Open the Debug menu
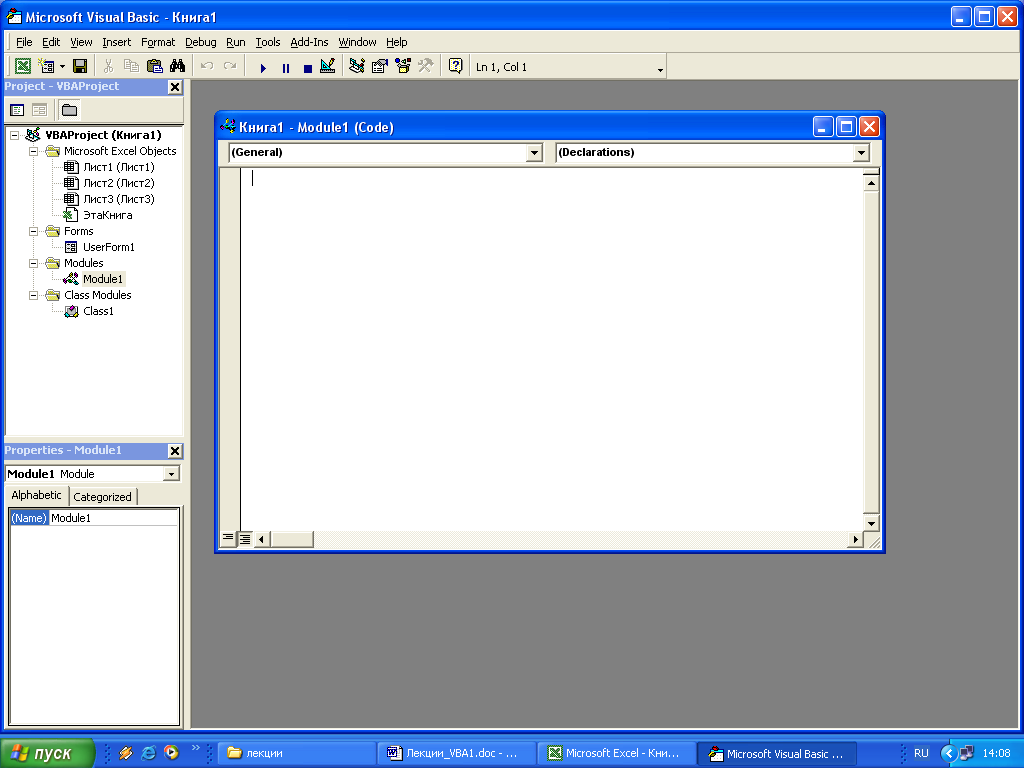Viewport: 1024px width, 768px height. (x=200, y=42)
